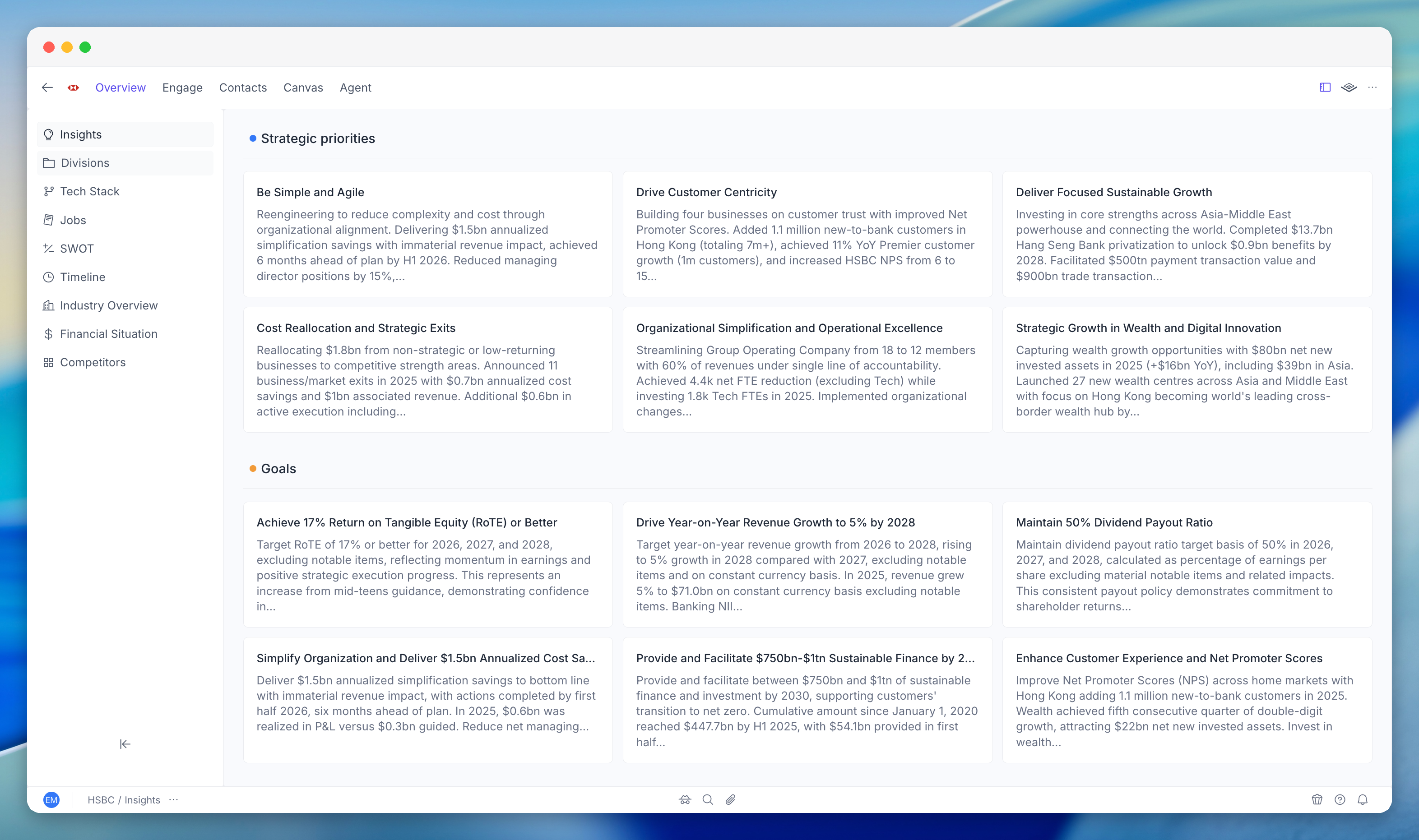Open SWOT in the sidebar
Image resolution: width=1419 pixels, height=840 pixels.
pyautogui.click(x=125, y=248)
